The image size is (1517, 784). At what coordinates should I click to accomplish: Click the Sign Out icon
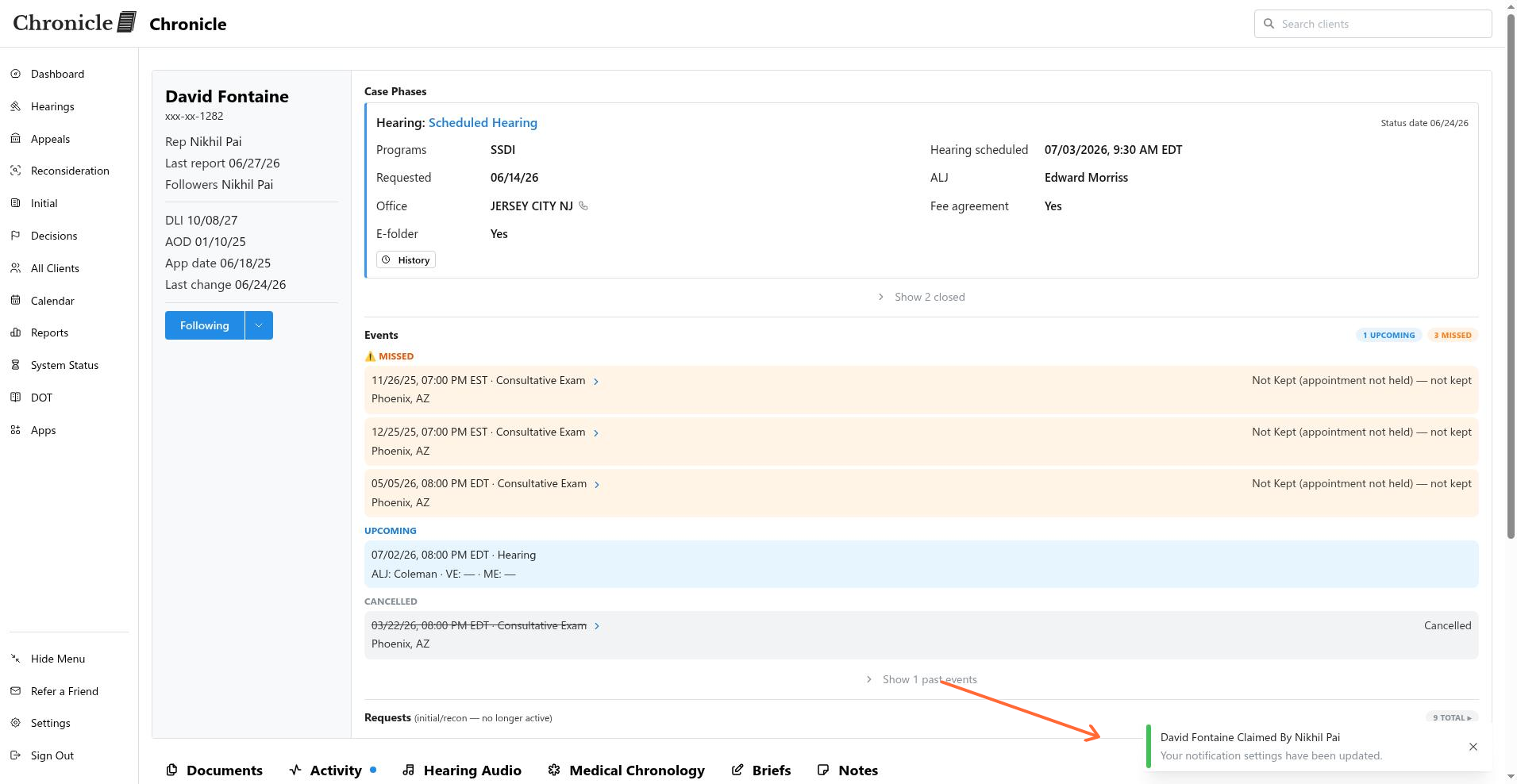tap(15, 755)
